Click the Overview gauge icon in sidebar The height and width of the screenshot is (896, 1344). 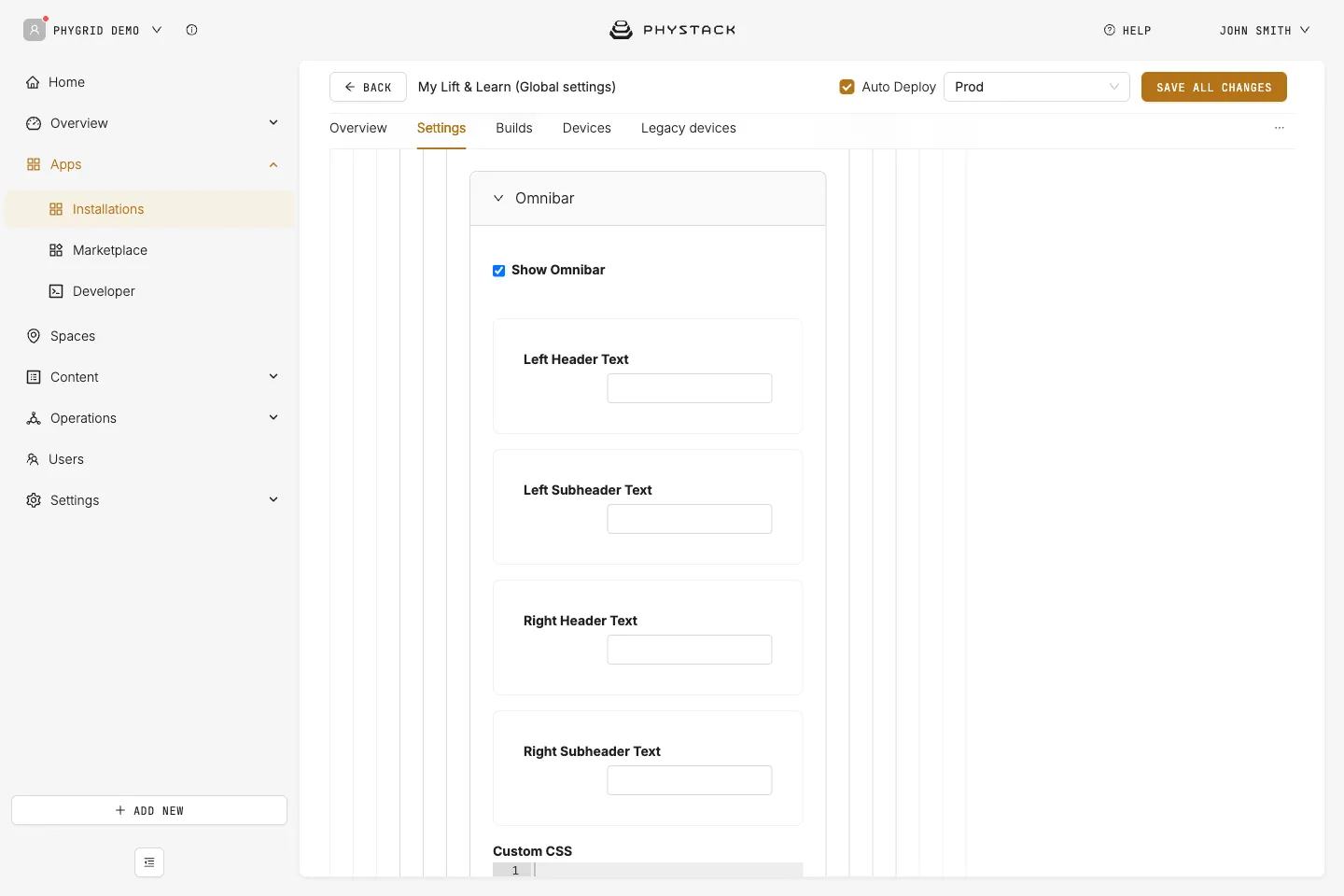click(x=34, y=123)
